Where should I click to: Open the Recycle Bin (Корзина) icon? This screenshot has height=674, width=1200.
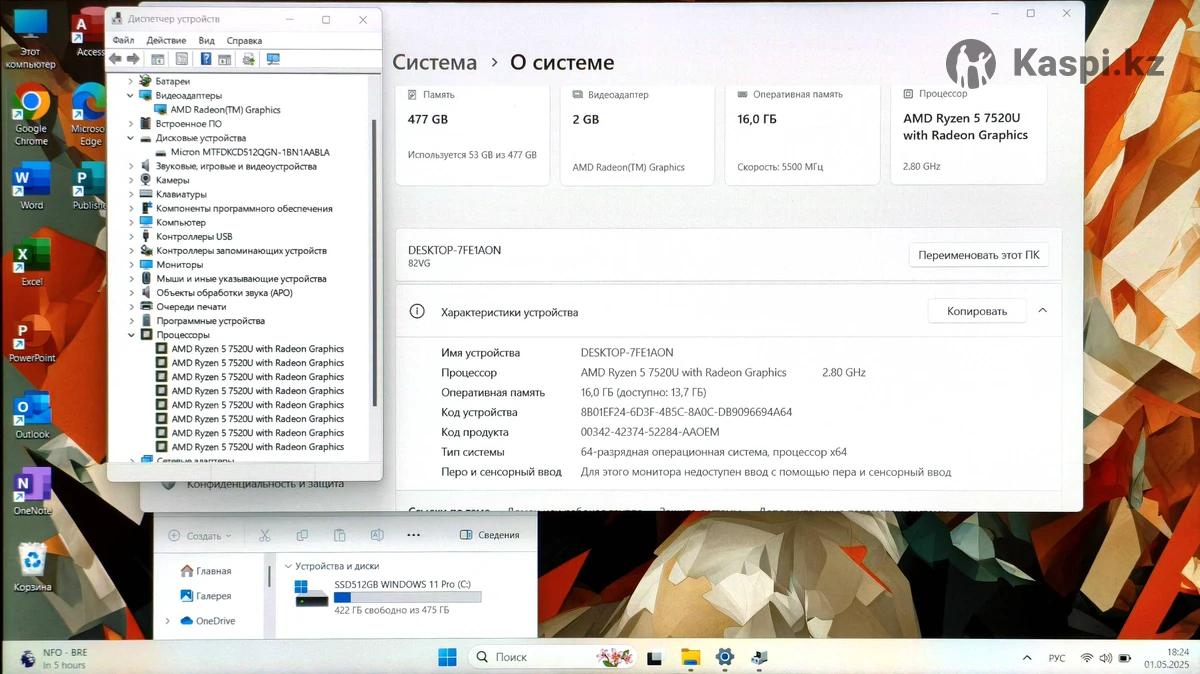32,568
